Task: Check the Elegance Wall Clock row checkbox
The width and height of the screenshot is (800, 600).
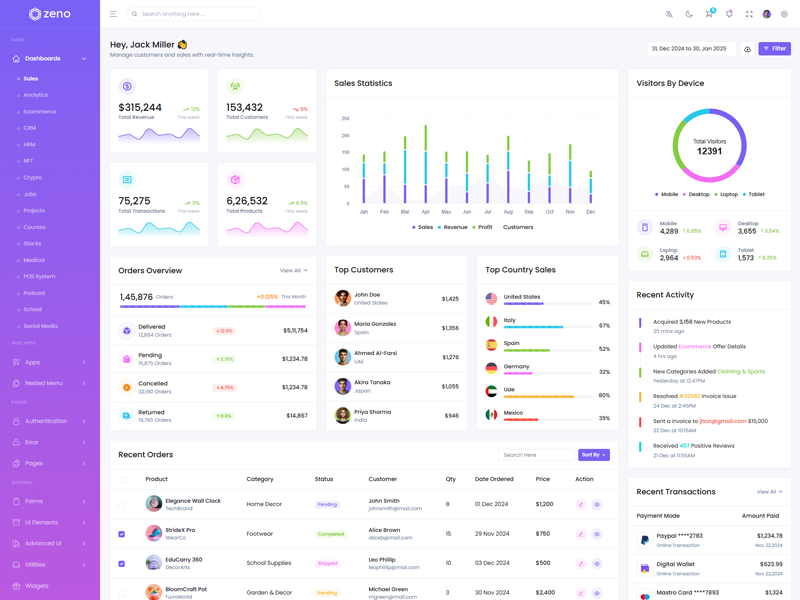Action: (122, 505)
